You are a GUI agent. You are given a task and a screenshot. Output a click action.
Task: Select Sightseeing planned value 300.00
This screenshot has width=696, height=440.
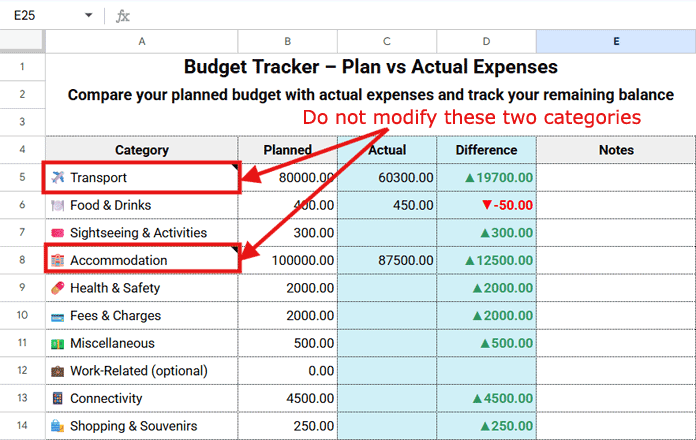[x=288, y=233]
